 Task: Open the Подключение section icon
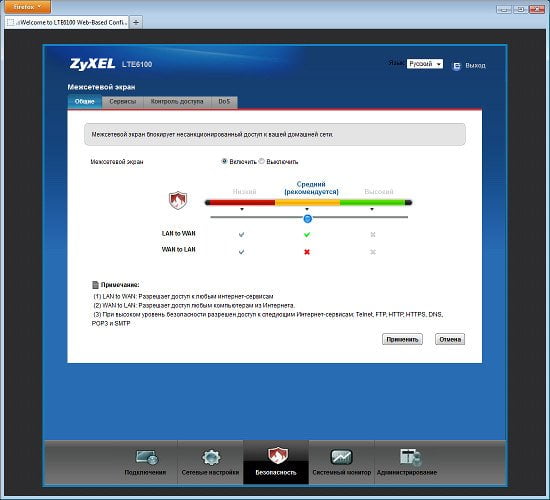click(147, 458)
